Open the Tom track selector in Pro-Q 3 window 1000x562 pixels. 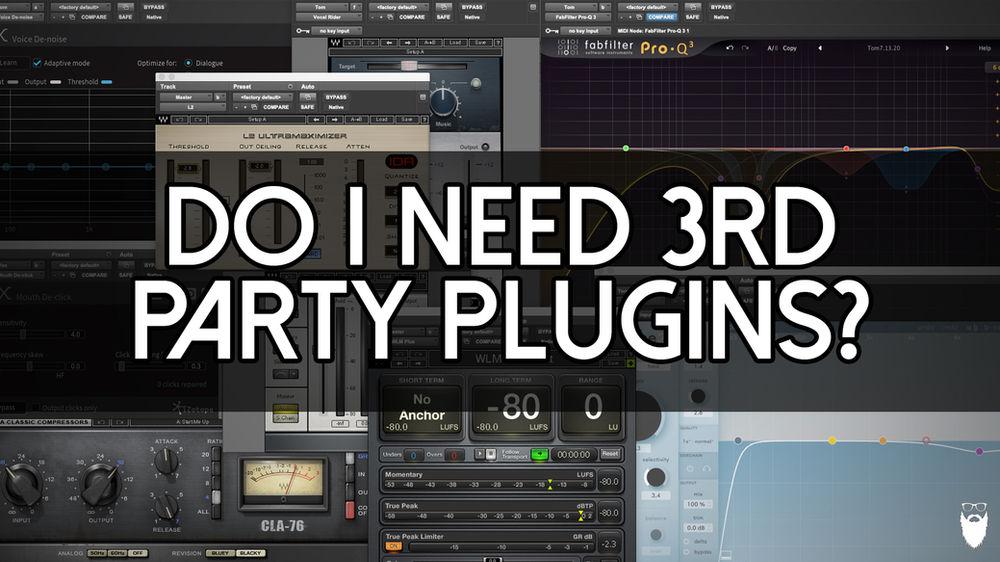coord(570,7)
